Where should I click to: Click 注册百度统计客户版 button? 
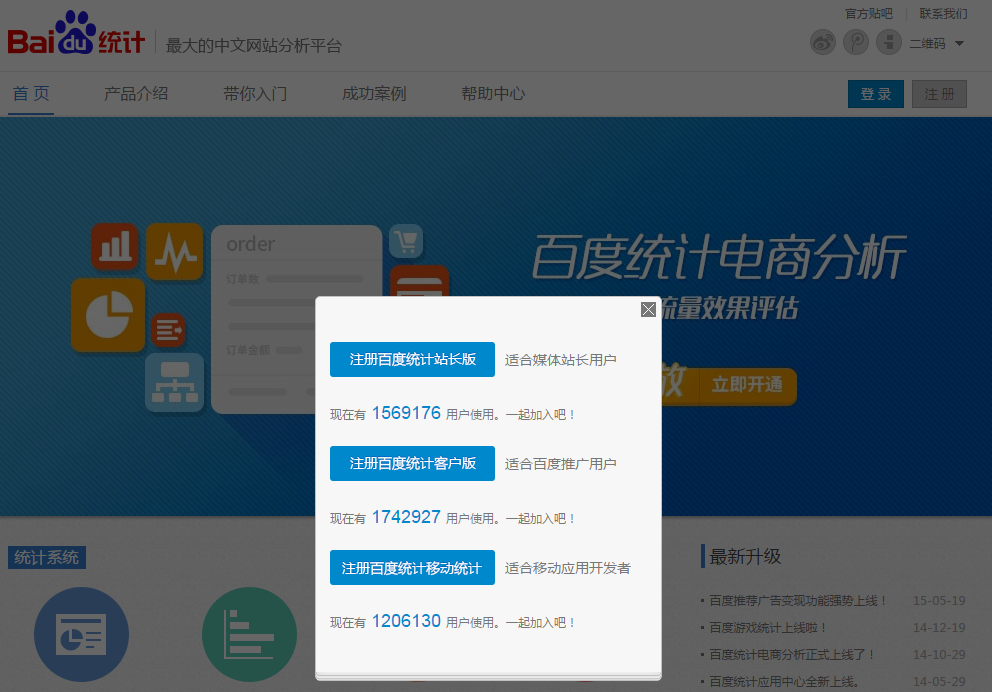(x=412, y=463)
